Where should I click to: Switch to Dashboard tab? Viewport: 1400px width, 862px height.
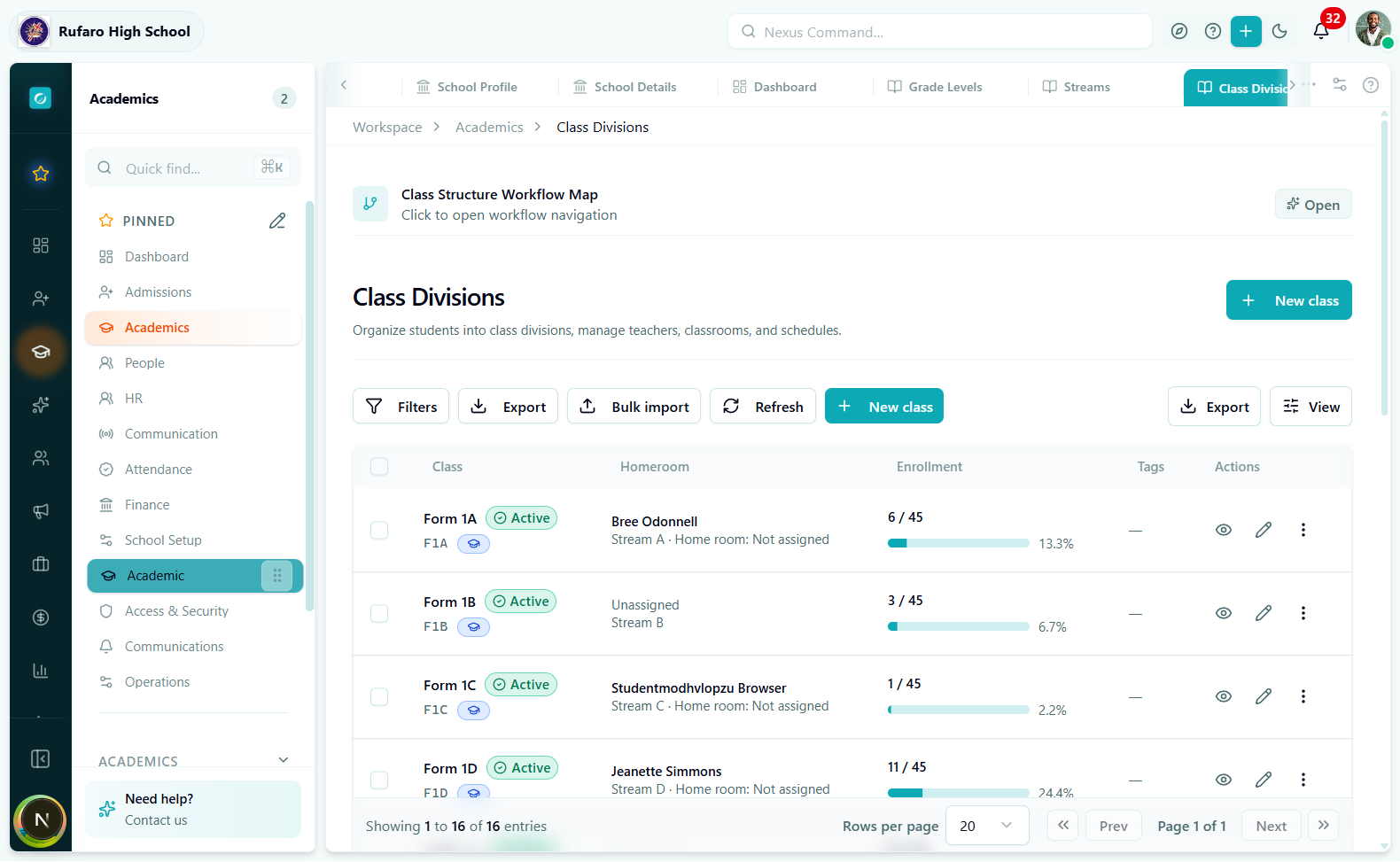[774, 87]
